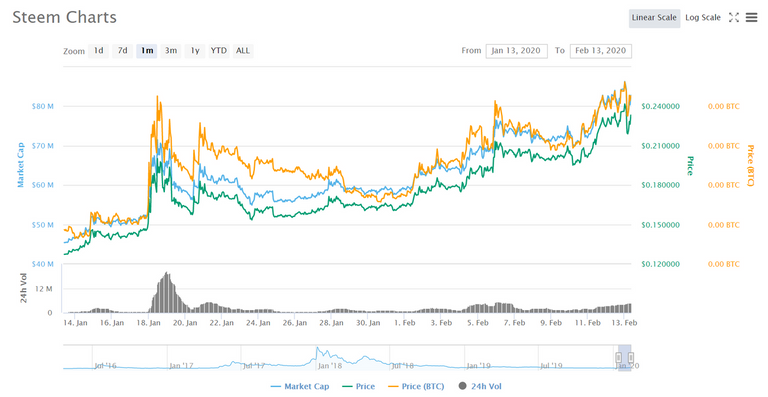Screen dimensions: 768x397
Task: Select the 1d zoom range
Action: [98, 50]
